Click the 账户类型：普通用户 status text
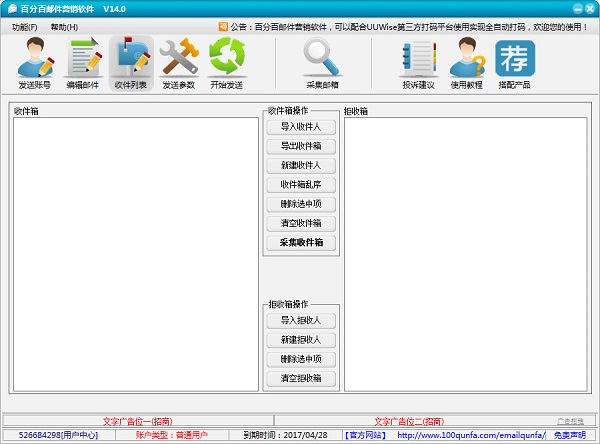The height and width of the screenshot is (444, 600). tap(172, 435)
